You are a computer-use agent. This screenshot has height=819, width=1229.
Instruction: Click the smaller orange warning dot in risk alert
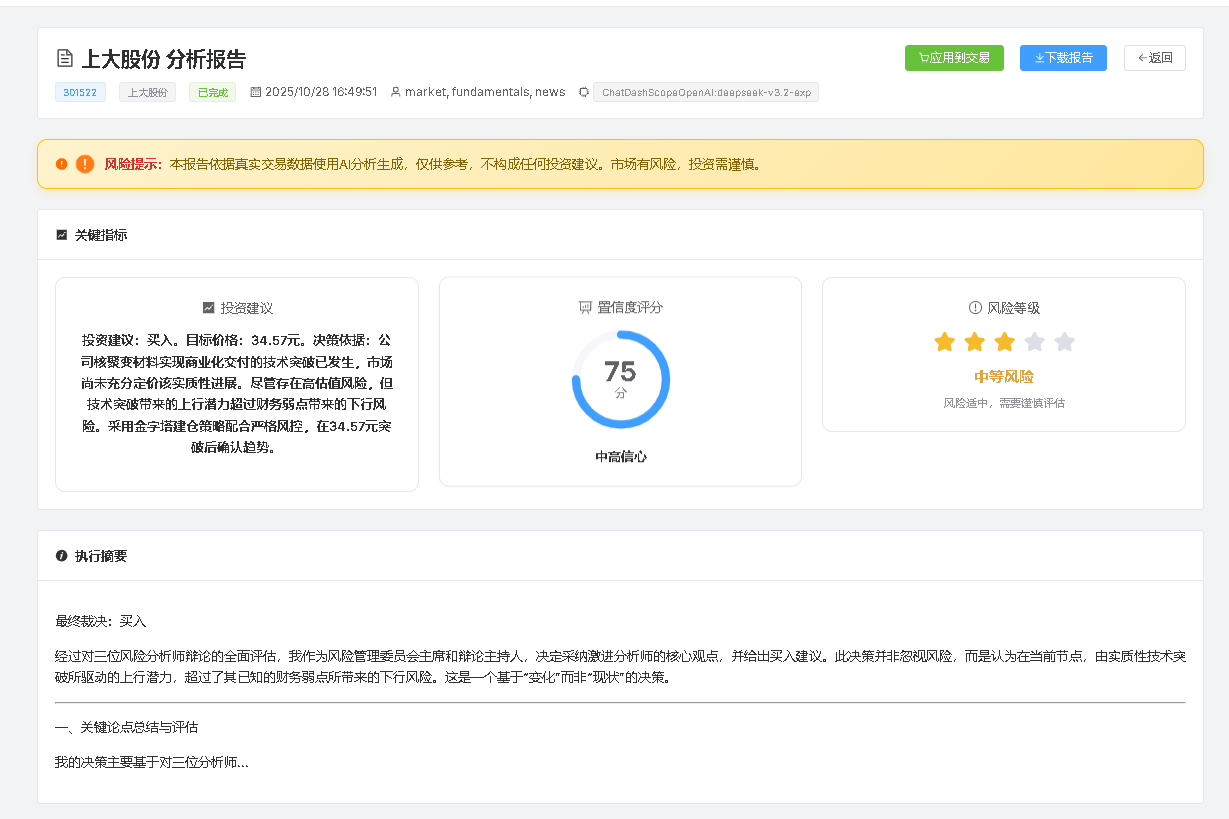[x=62, y=164]
